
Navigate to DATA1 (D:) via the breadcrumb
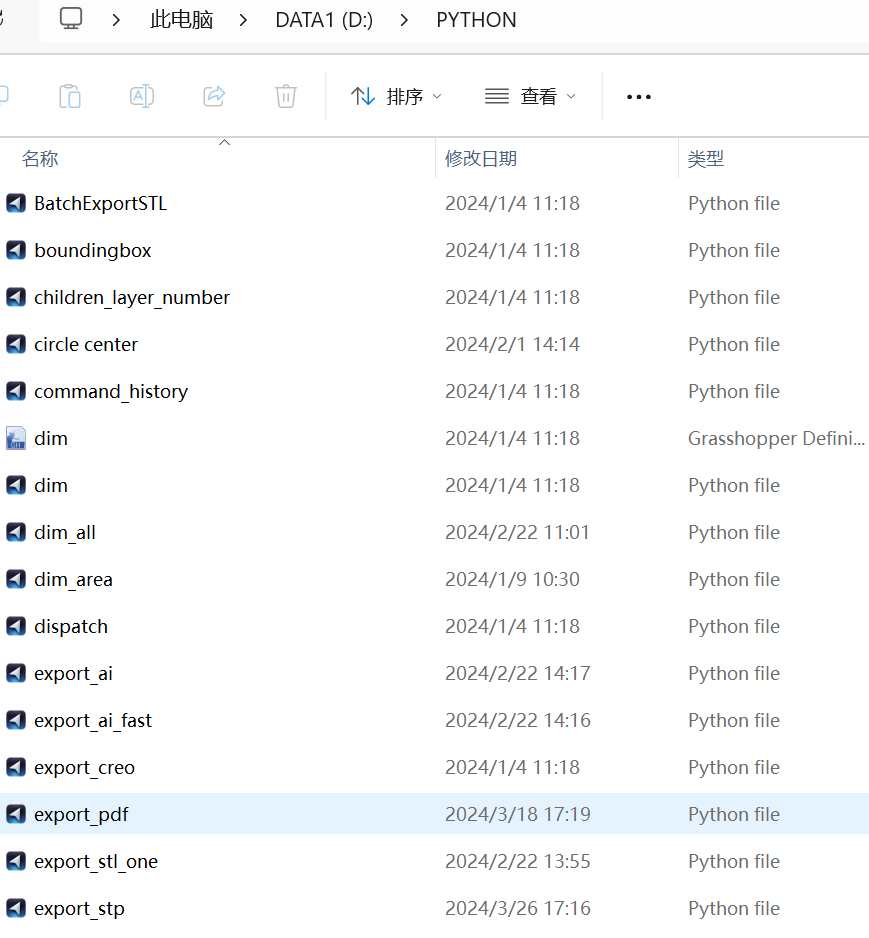tap(324, 19)
